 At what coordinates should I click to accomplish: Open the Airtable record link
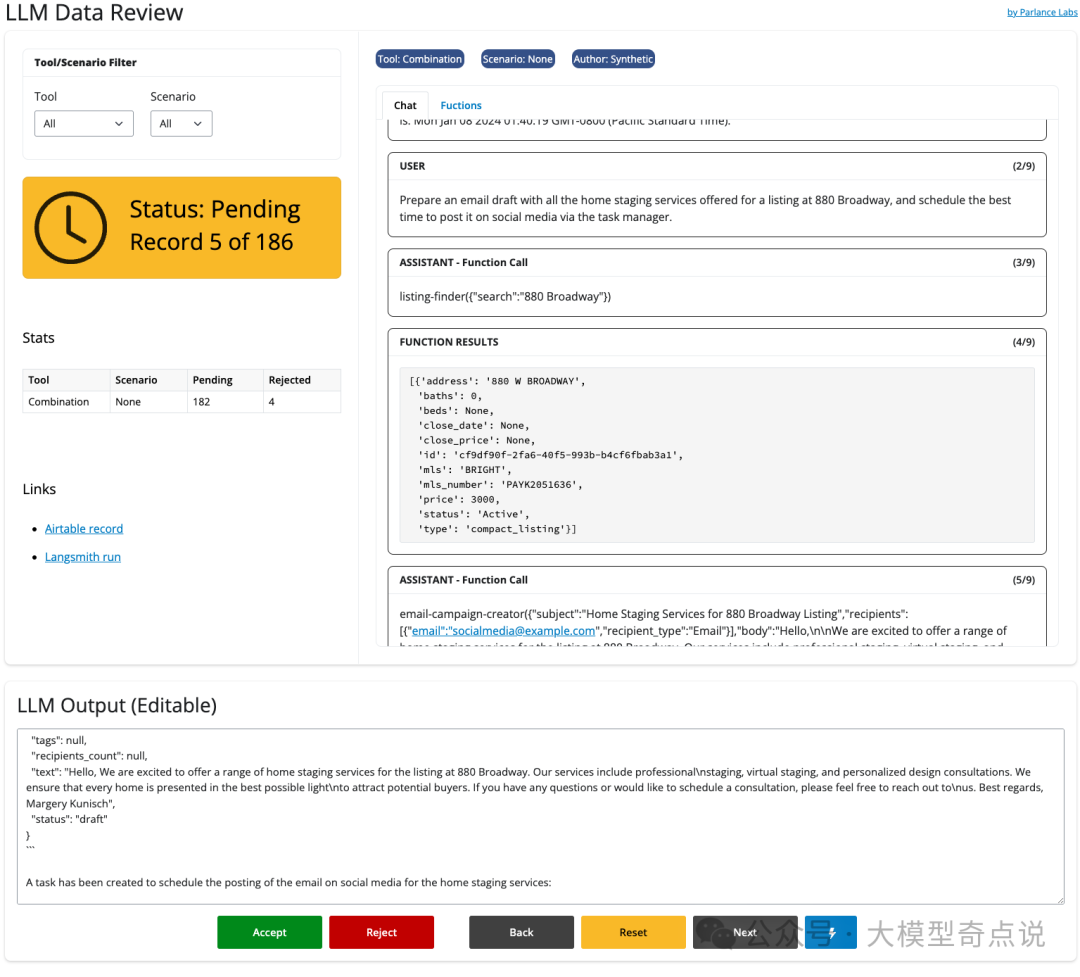point(84,529)
